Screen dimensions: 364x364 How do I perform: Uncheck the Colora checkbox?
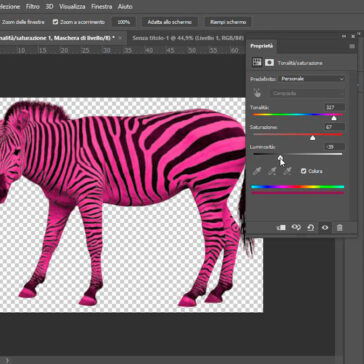[x=303, y=171]
